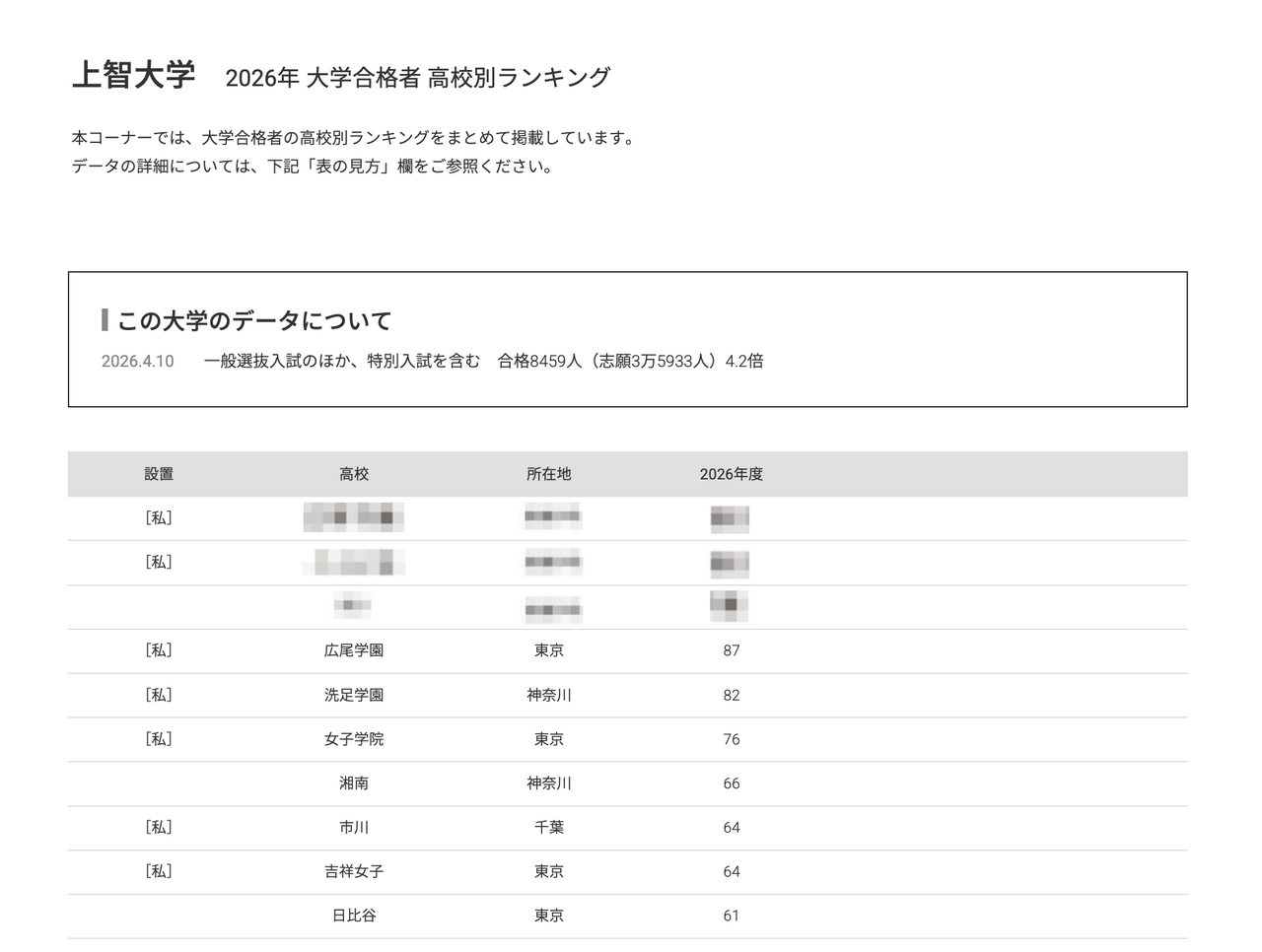Click the [私] label beside 広尾学園
Viewport: 1262px width, 952px height.
pos(159,649)
